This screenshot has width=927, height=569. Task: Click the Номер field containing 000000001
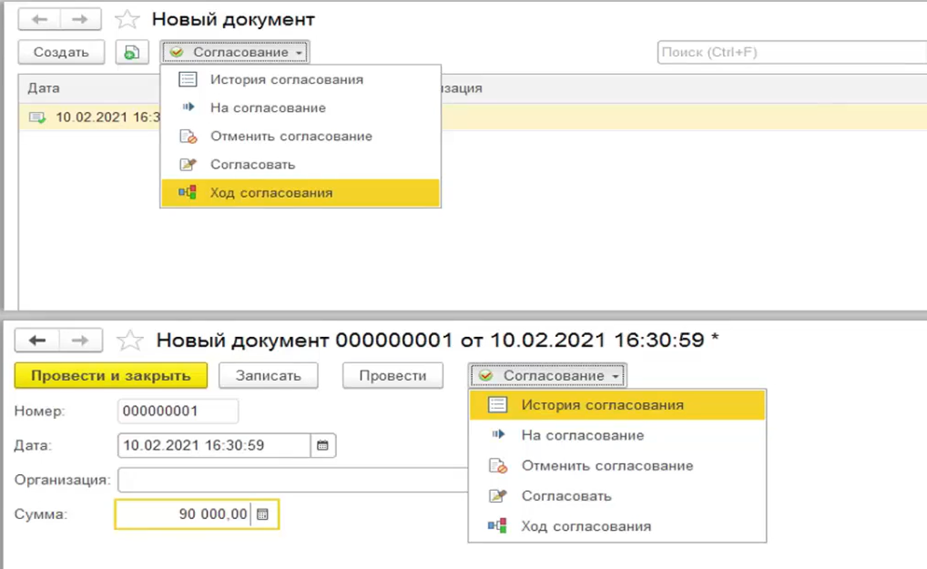coord(178,411)
